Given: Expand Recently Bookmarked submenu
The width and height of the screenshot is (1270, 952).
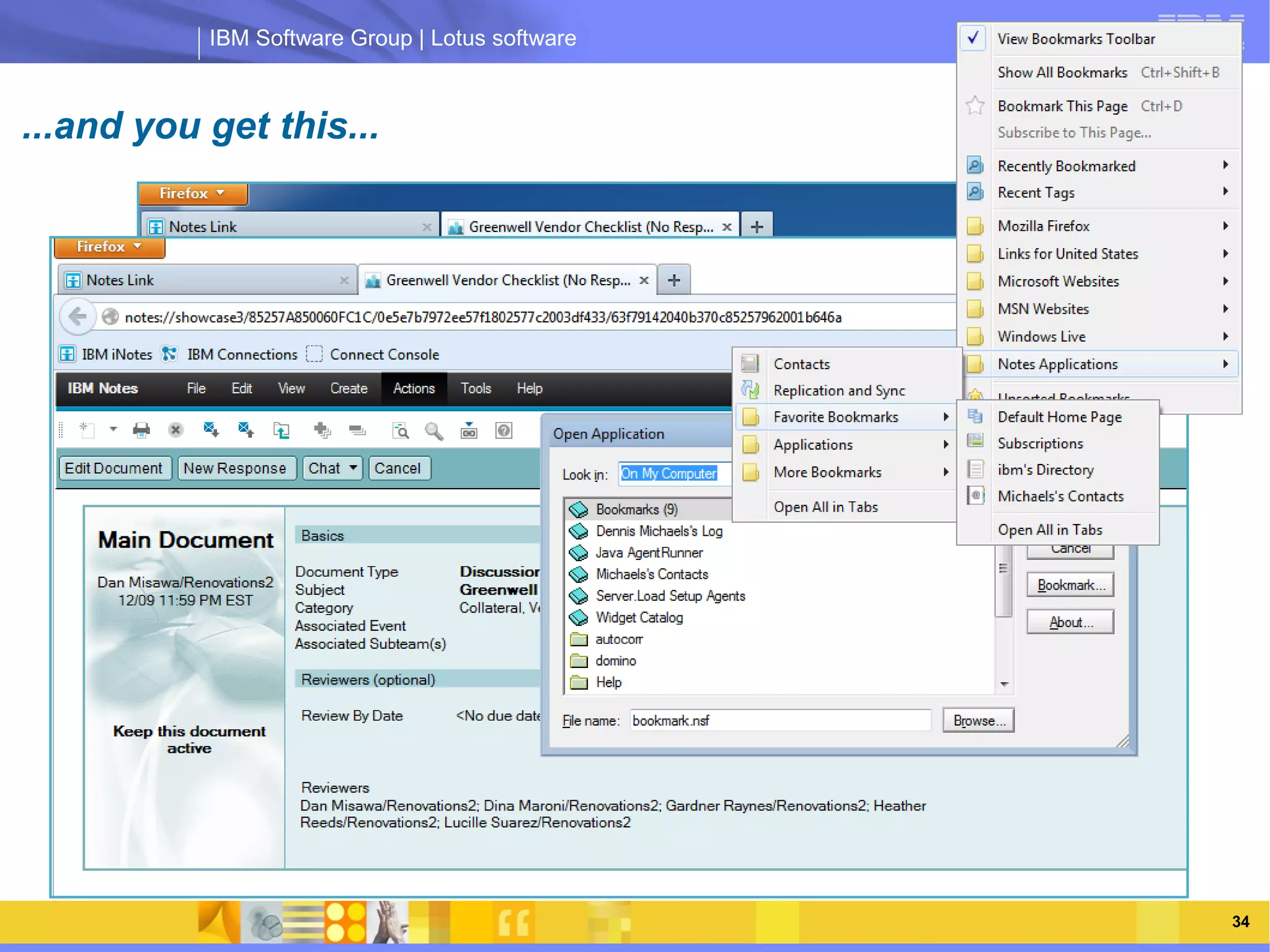Looking at the screenshot, I should 1098,166.
